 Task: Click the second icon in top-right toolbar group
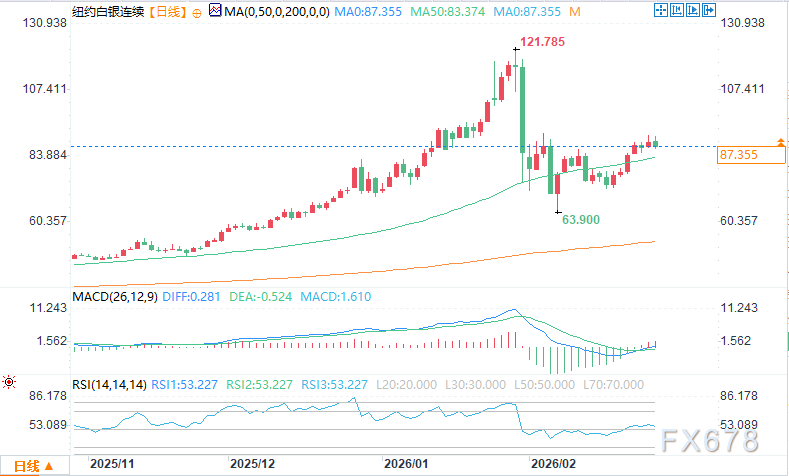pyautogui.click(x=676, y=10)
